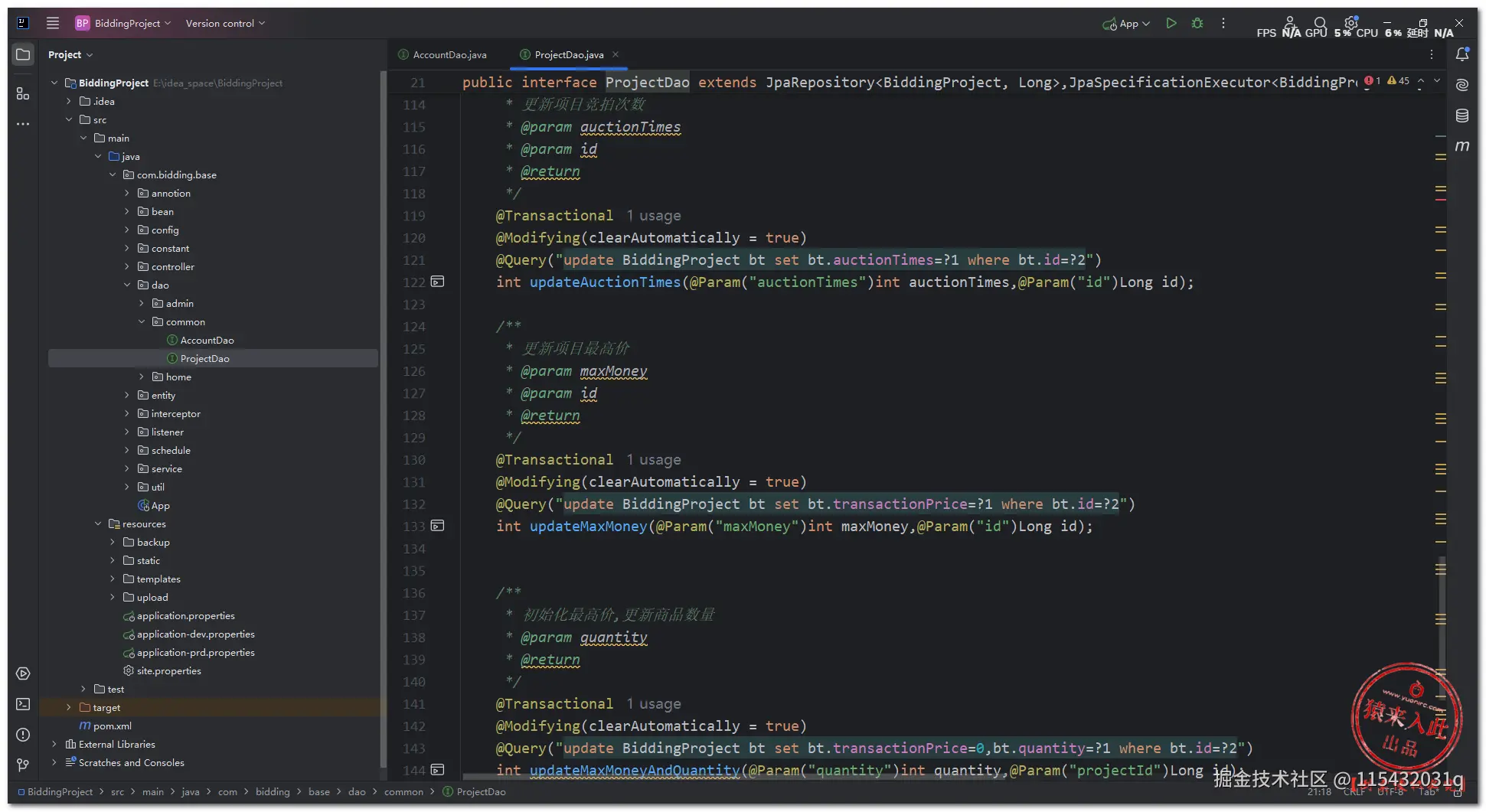Click the error count indicator
The image size is (1486, 812).
[x=1372, y=80]
